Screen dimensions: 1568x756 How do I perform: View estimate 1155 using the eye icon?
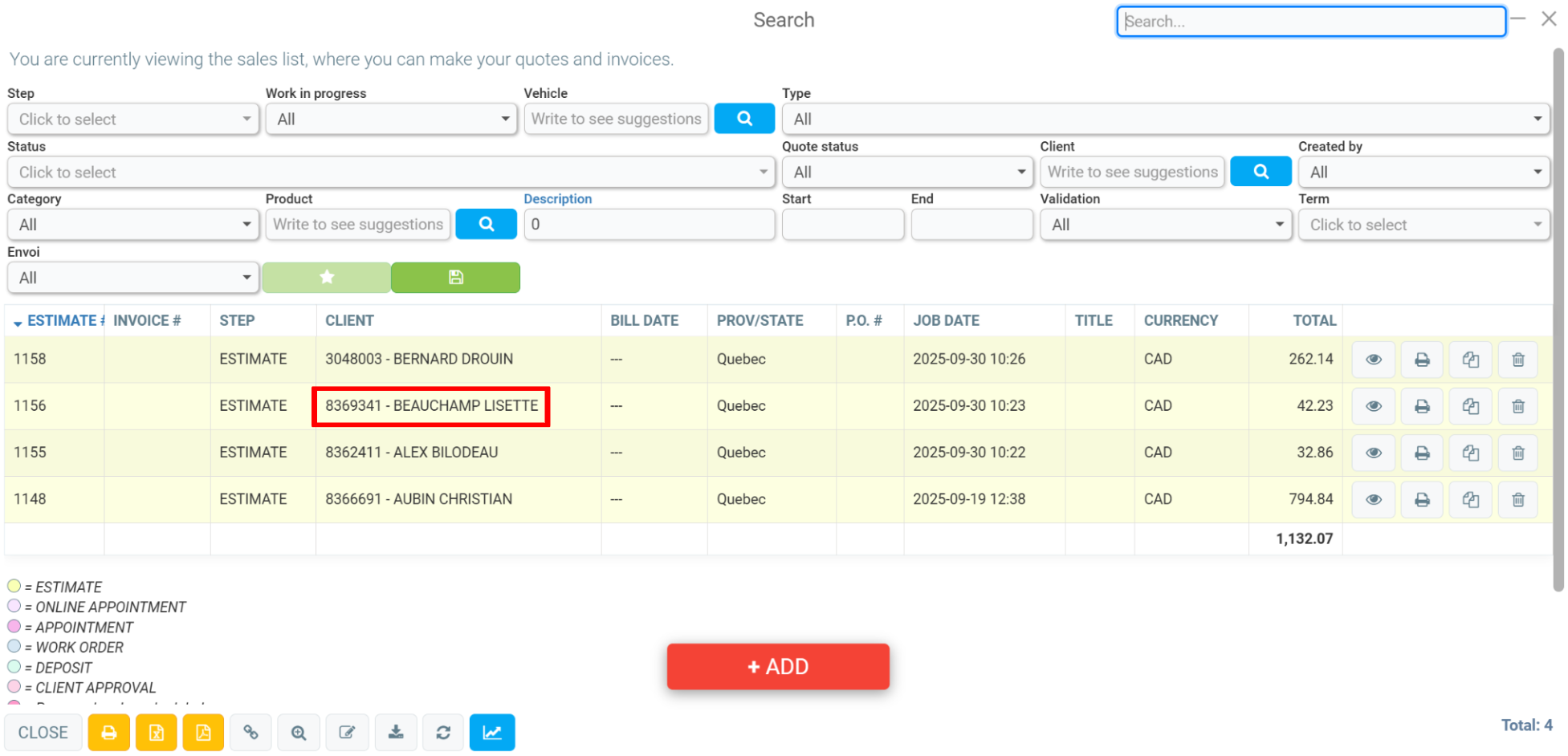click(1374, 453)
